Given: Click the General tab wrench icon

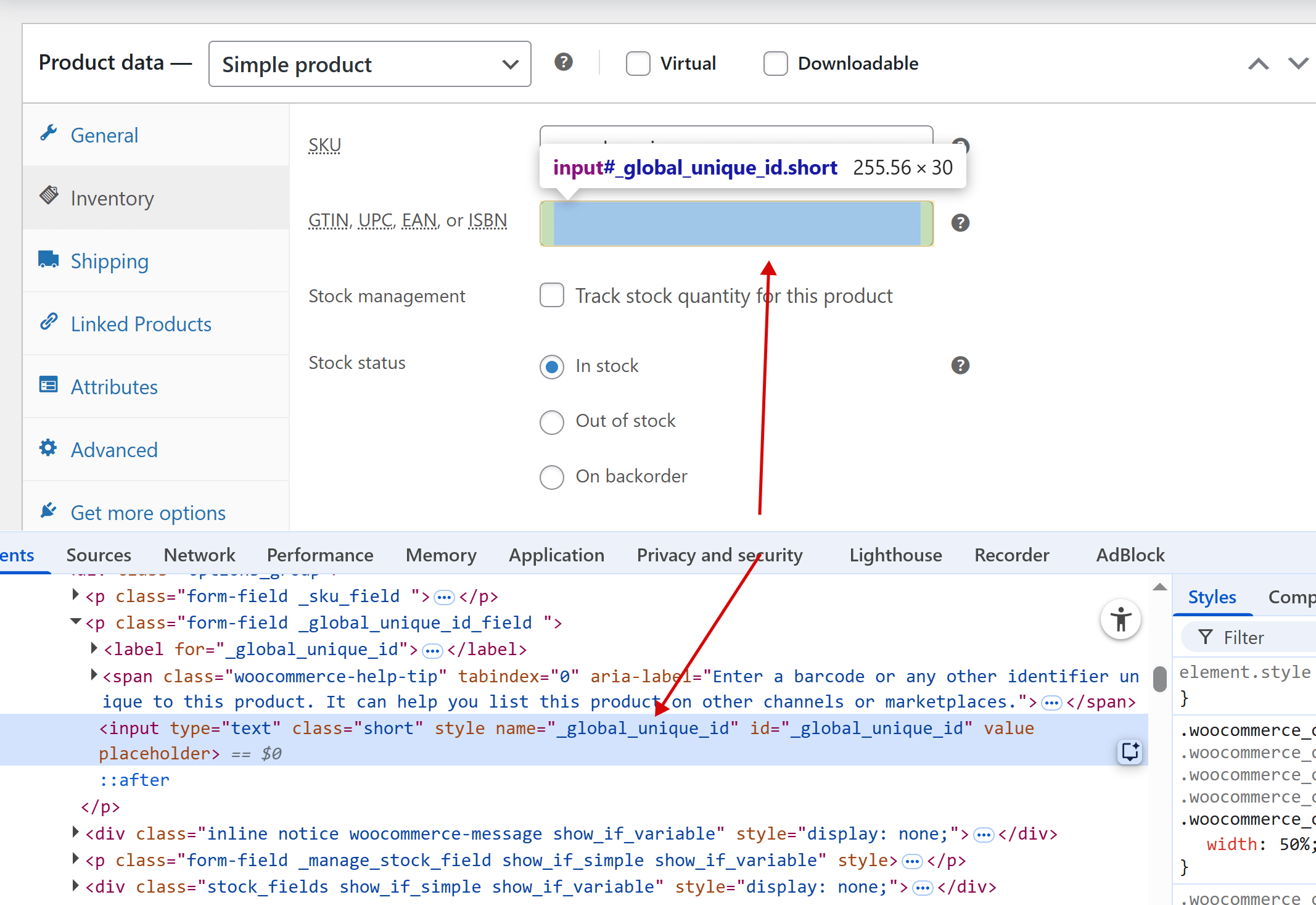Looking at the screenshot, I should [x=49, y=133].
